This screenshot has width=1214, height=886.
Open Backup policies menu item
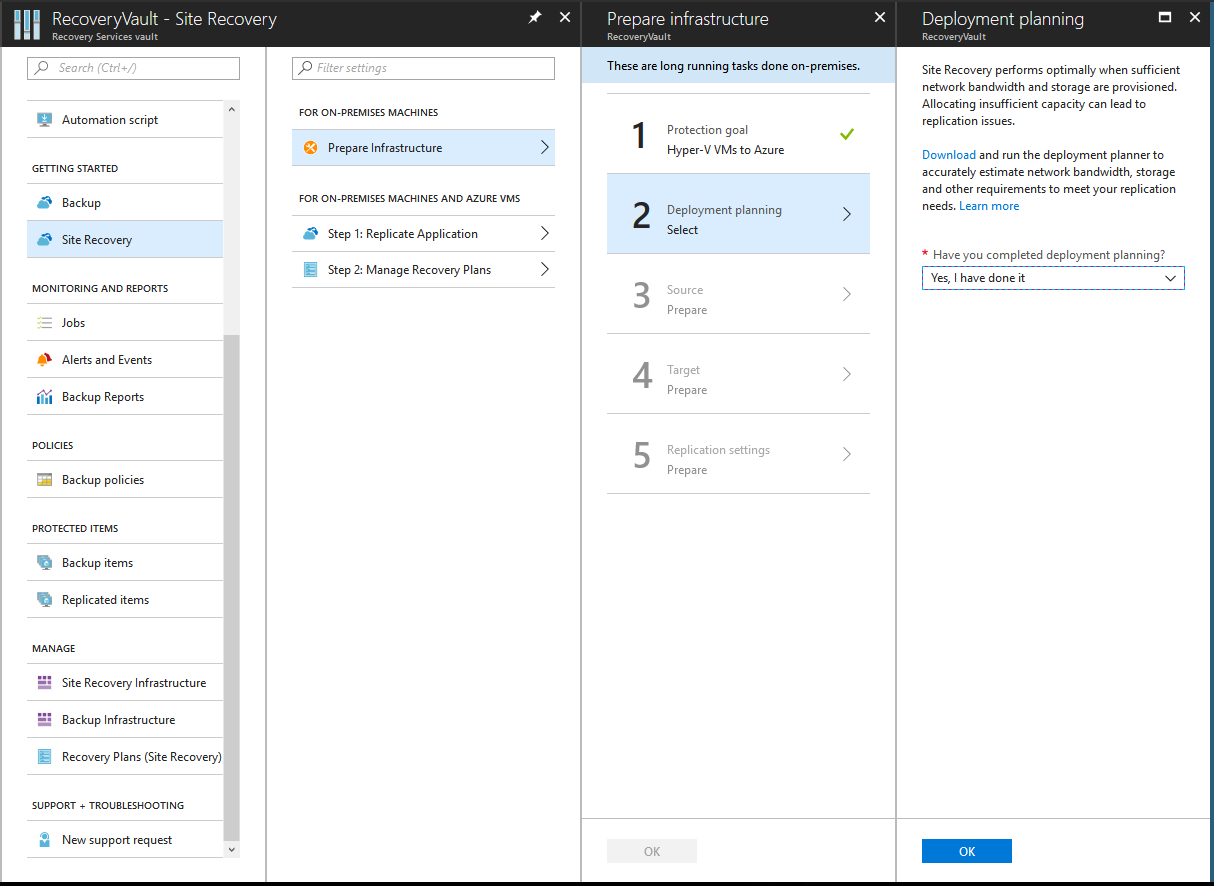click(125, 480)
